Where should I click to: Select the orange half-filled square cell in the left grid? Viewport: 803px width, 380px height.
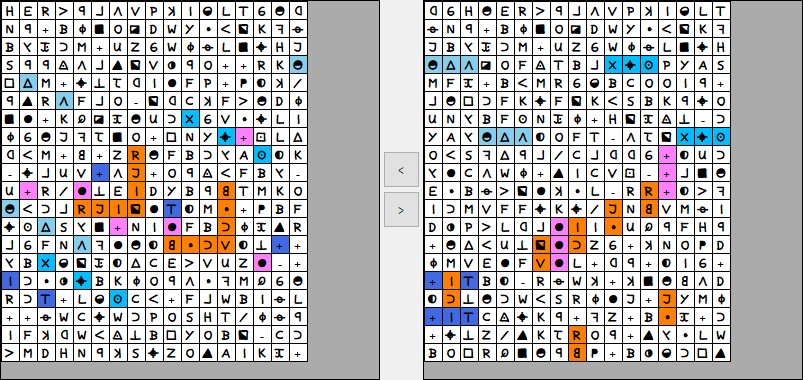(136, 209)
